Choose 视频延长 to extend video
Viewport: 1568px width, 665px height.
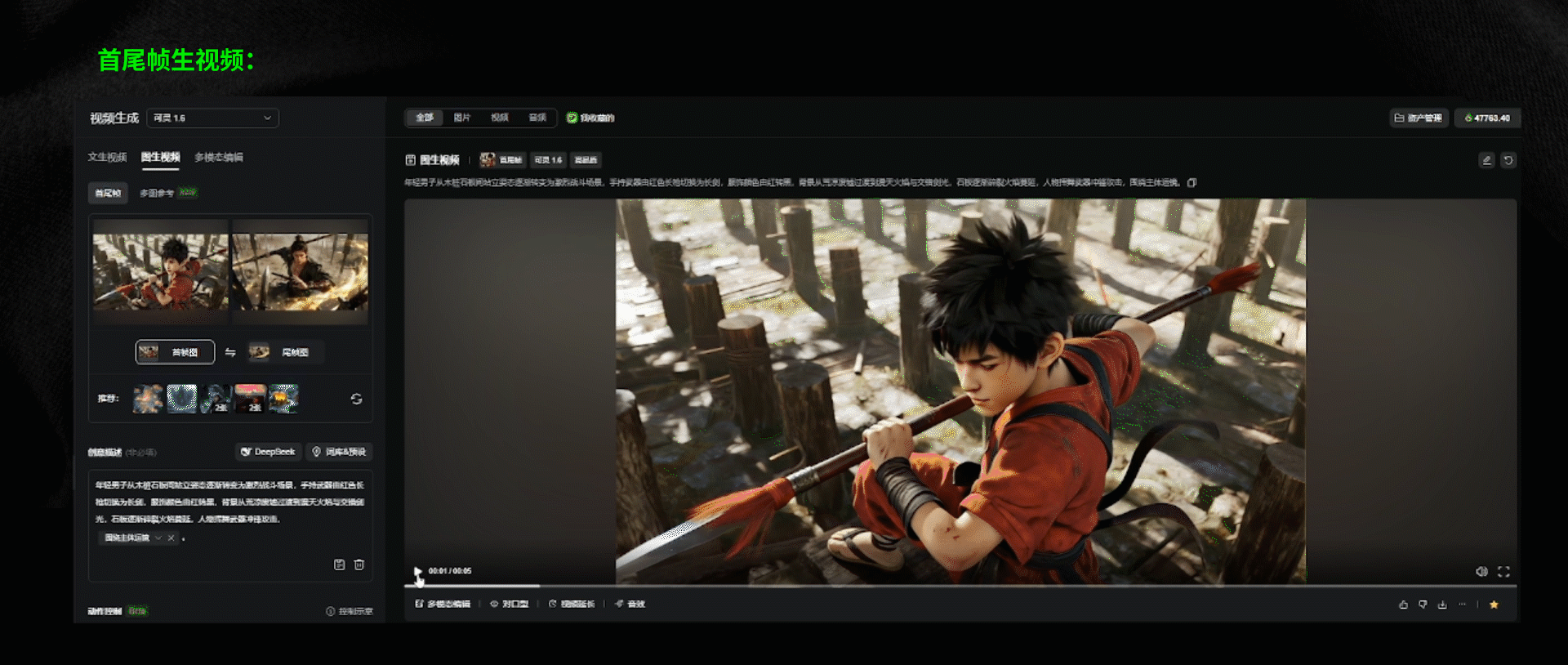pyautogui.click(x=572, y=604)
